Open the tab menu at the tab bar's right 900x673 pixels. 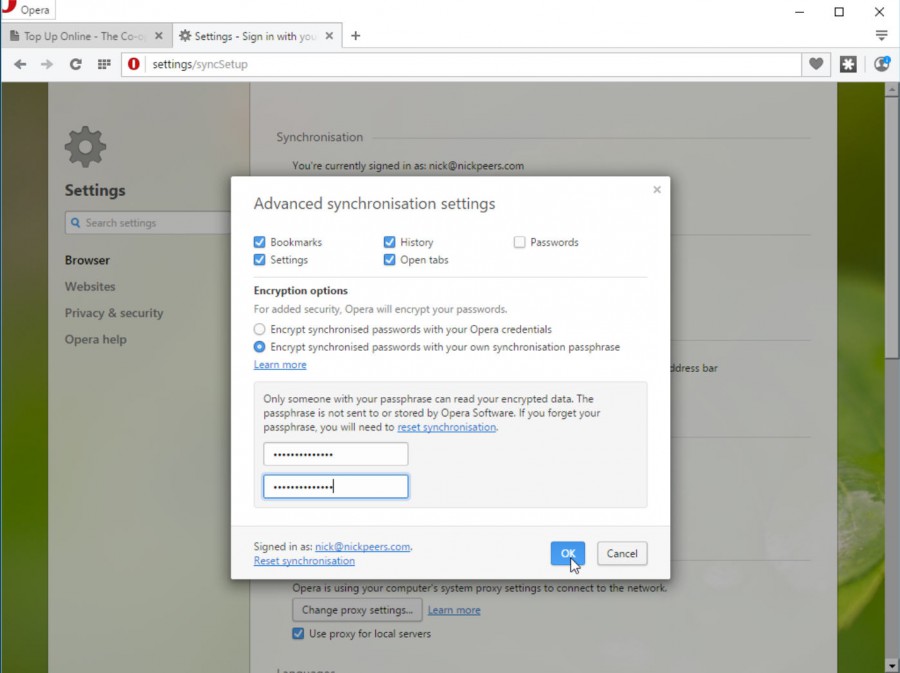[x=881, y=34]
